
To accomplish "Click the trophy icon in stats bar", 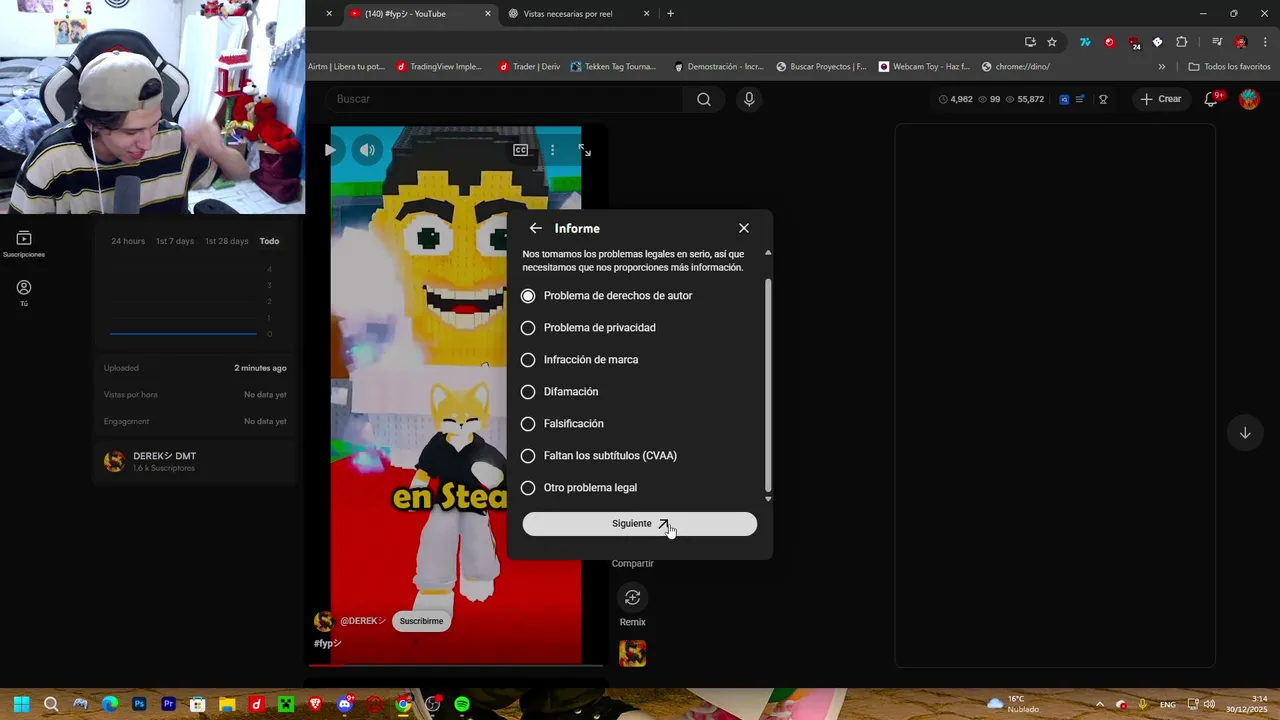I will tap(1104, 99).
